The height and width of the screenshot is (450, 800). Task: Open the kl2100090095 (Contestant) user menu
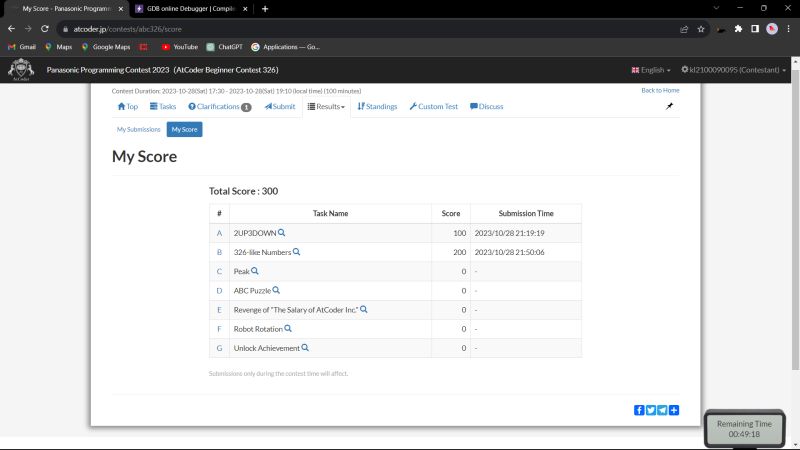pyautogui.click(x=733, y=70)
